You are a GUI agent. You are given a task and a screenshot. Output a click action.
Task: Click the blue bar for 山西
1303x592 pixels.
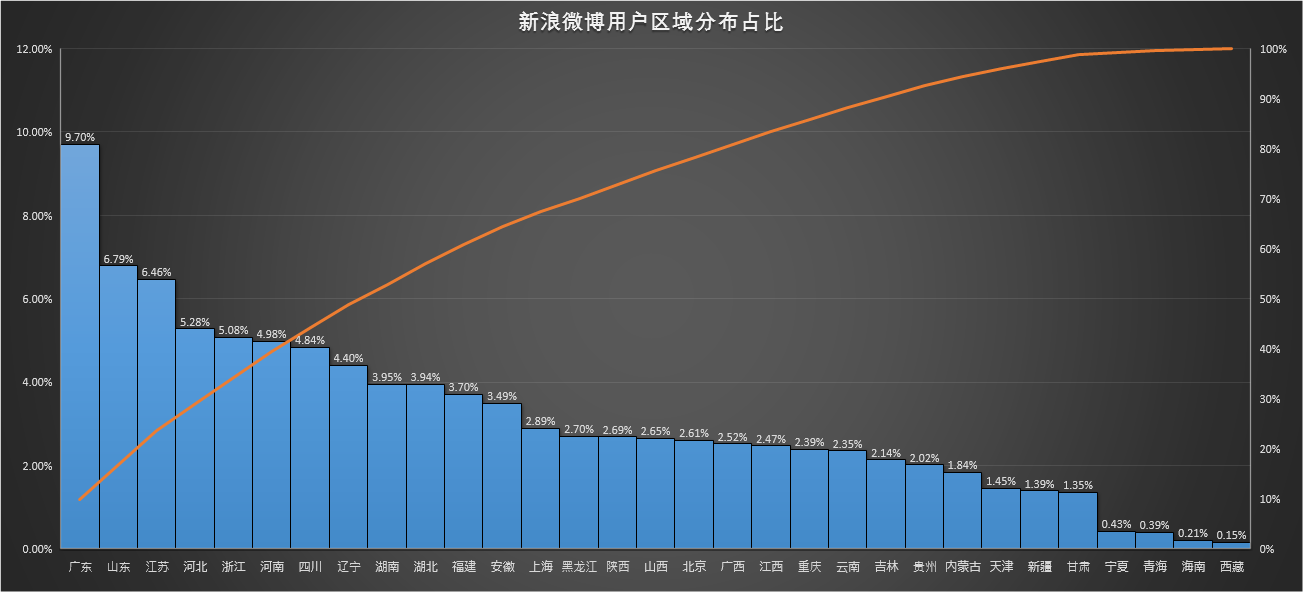tap(656, 494)
